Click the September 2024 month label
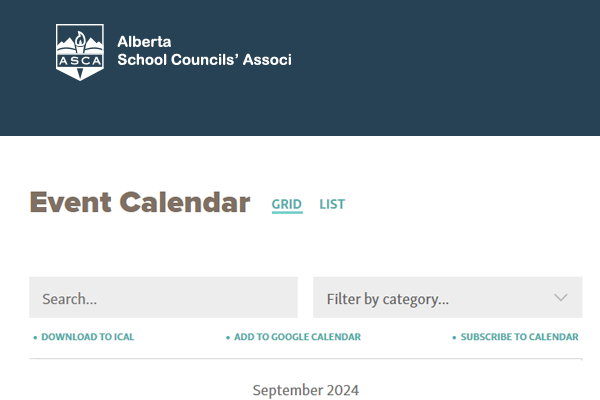600x400 pixels. (305, 390)
